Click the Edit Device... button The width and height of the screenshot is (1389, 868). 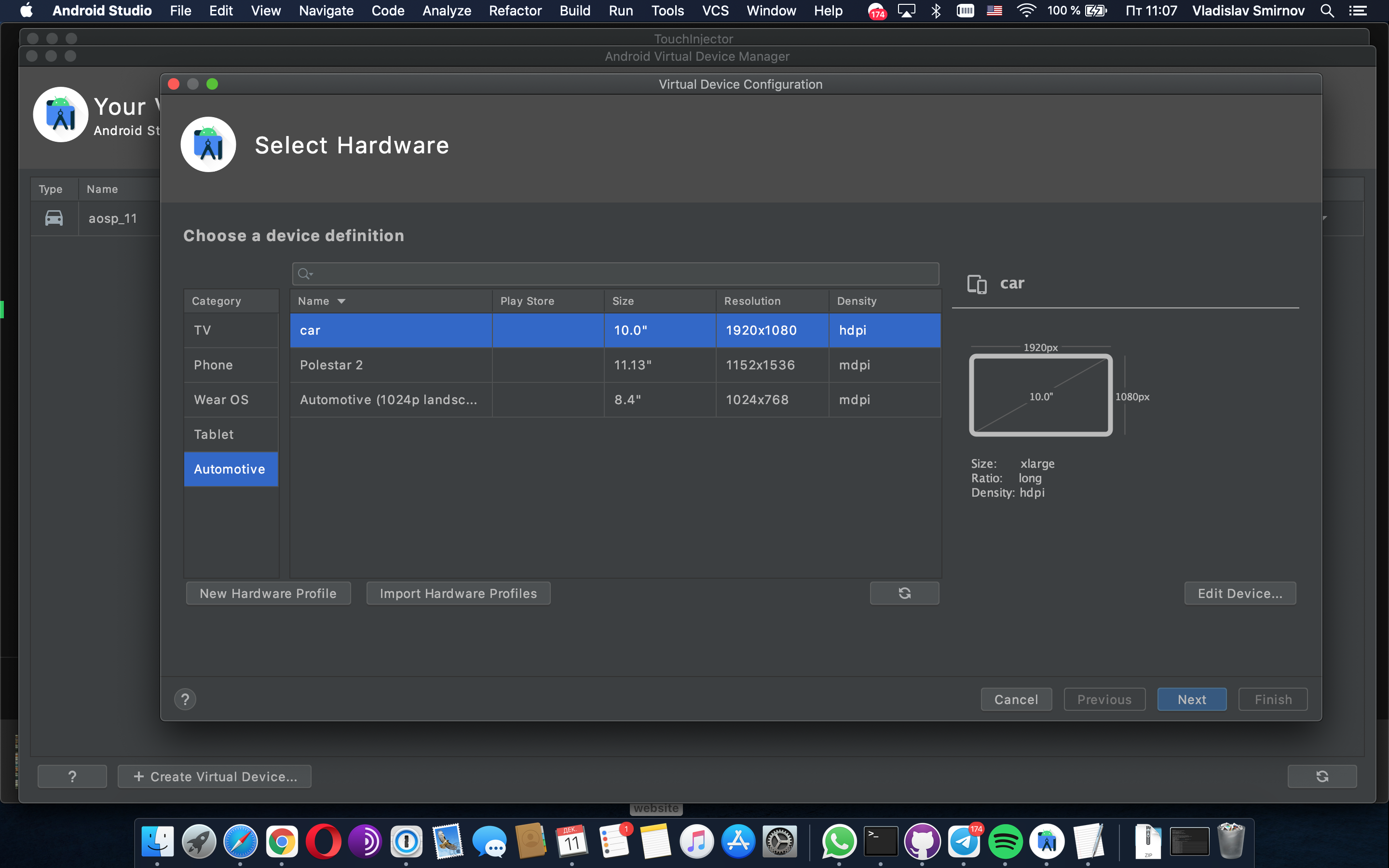(x=1240, y=593)
